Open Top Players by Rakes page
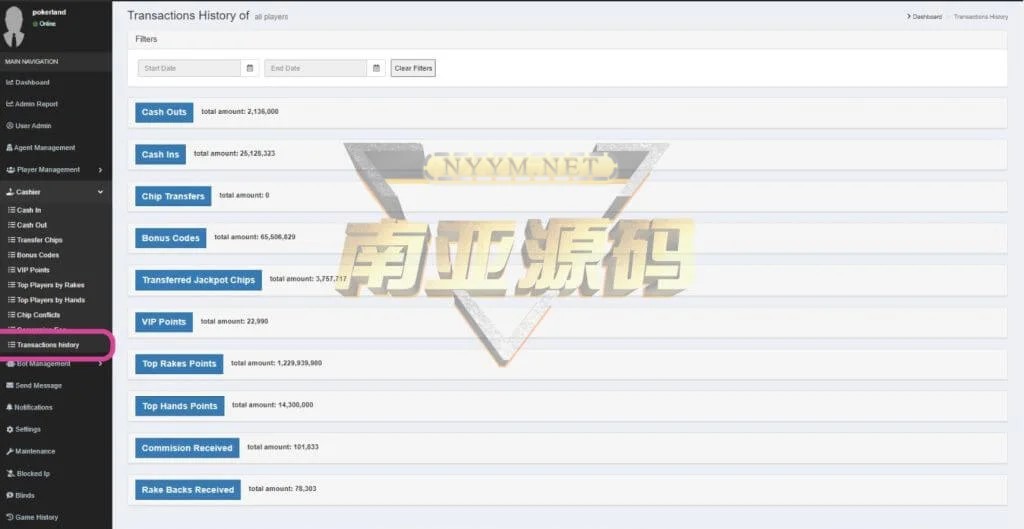The height and width of the screenshot is (529, 1024). click(50, 285)
